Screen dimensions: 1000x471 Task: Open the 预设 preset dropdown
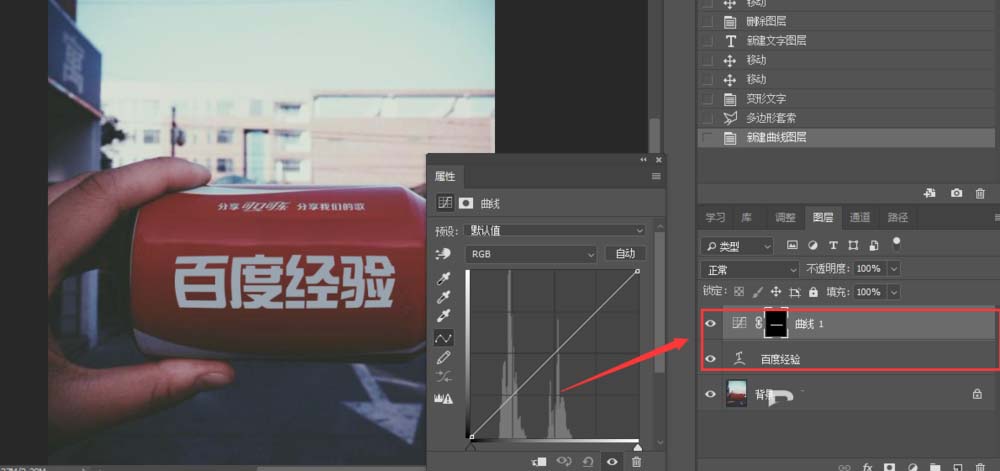(x=554, y=230)
